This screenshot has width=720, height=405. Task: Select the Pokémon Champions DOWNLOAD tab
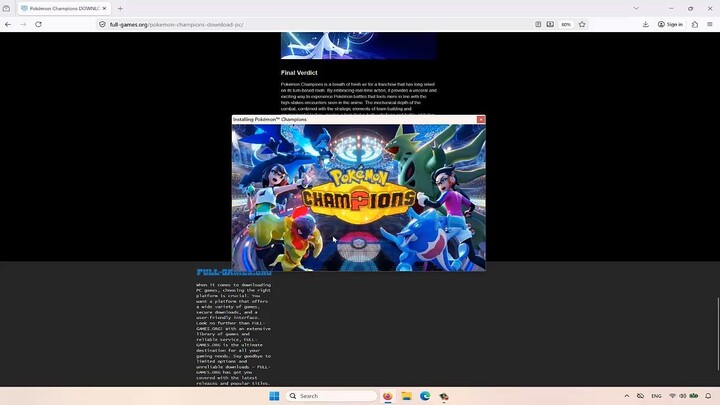click(64, 8)
